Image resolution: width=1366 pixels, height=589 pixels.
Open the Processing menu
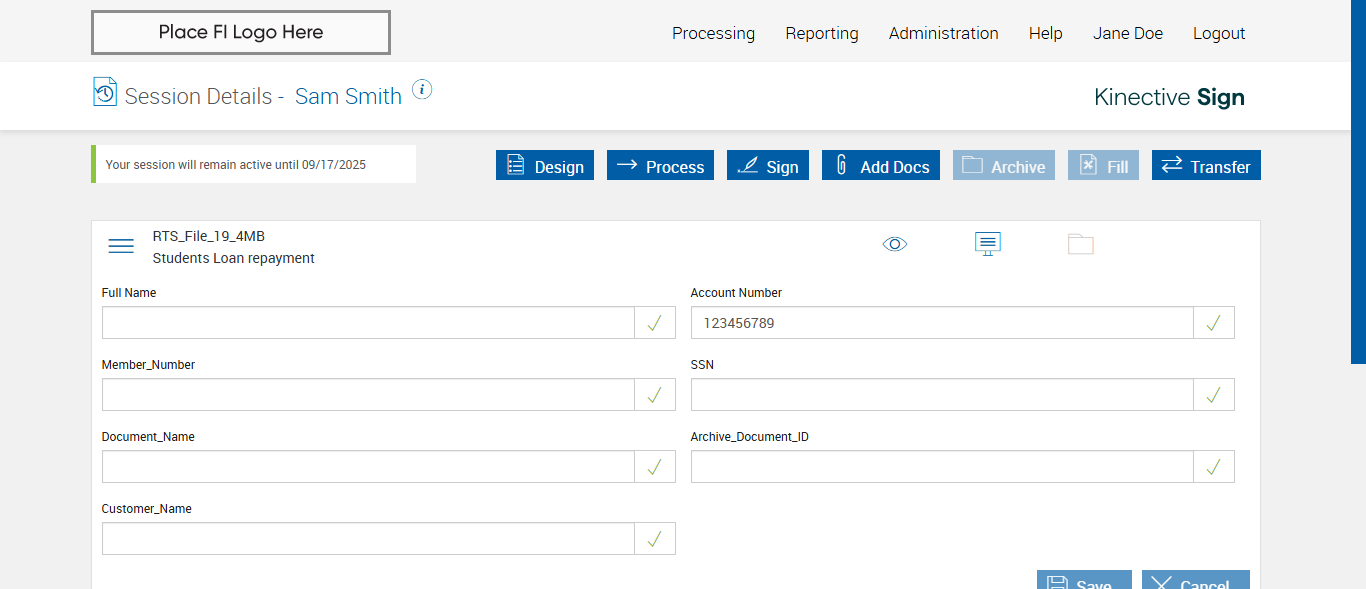(713, 33)
